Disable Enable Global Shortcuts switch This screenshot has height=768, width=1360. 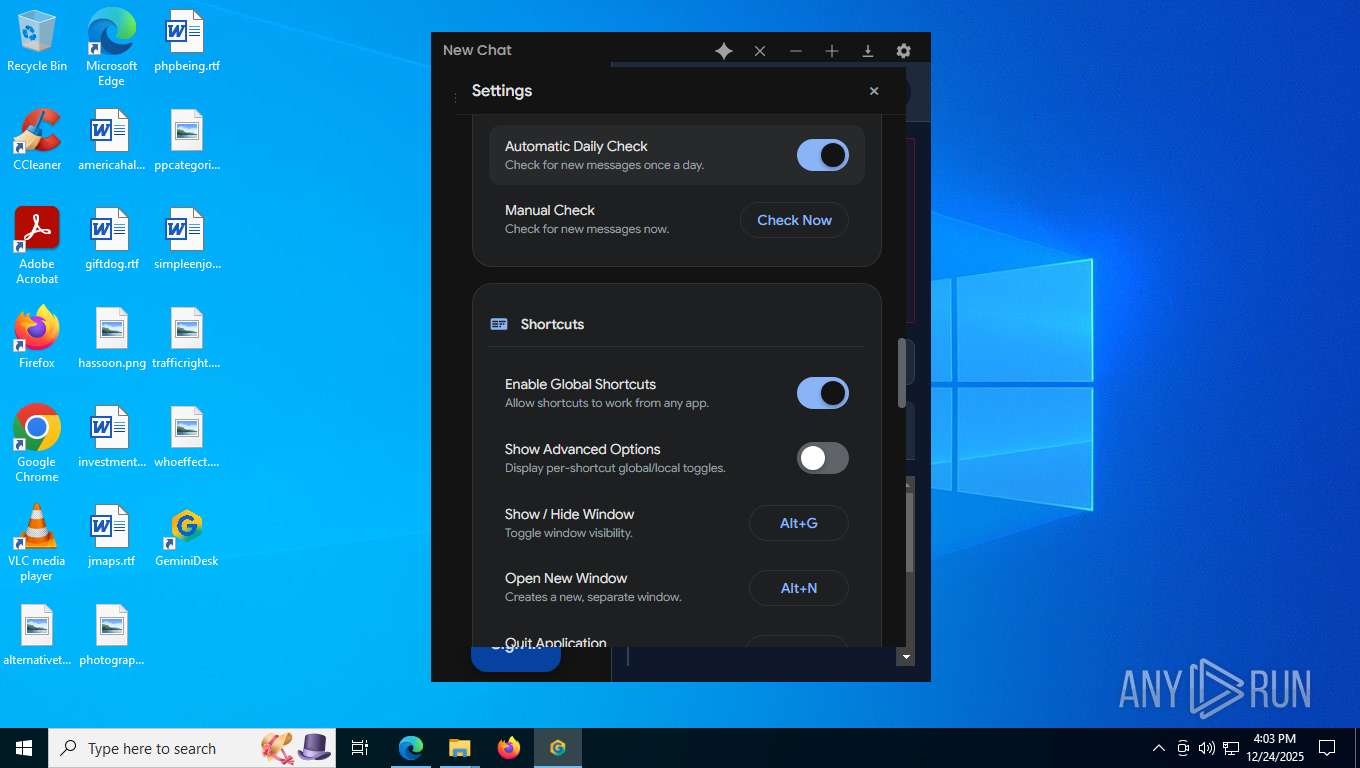[x=823, y=393]
